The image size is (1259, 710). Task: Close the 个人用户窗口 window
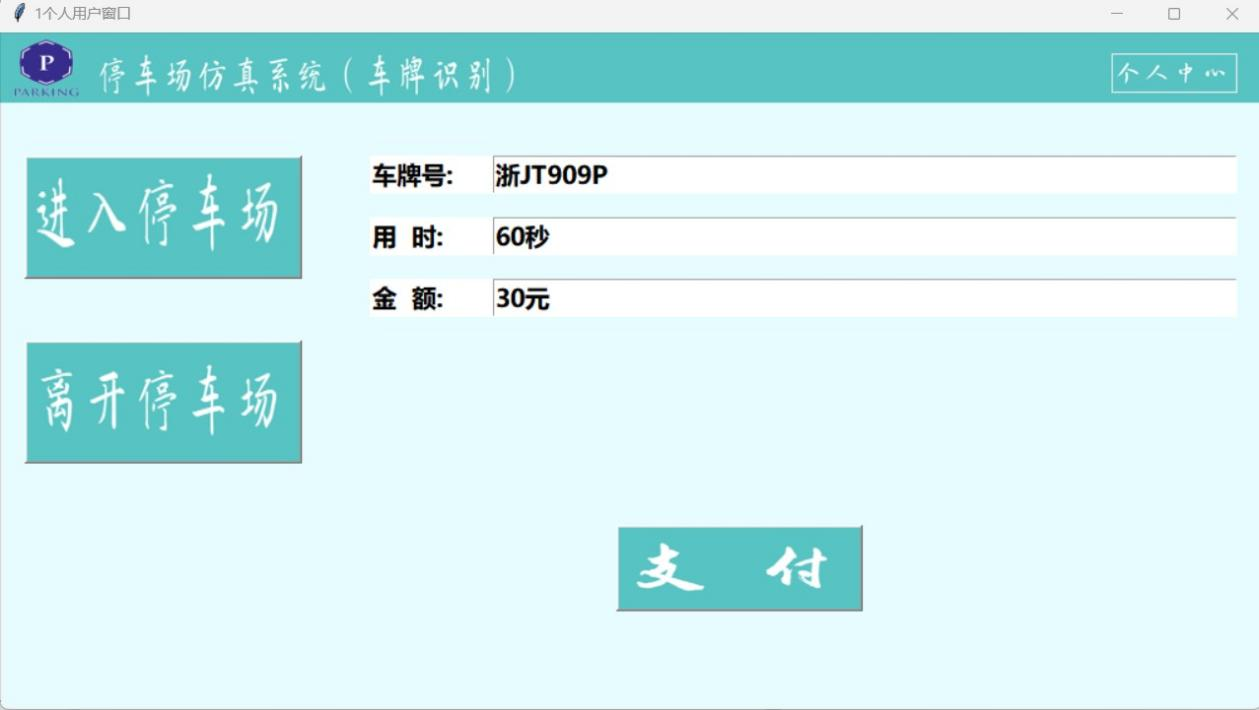click(1232, 14)
